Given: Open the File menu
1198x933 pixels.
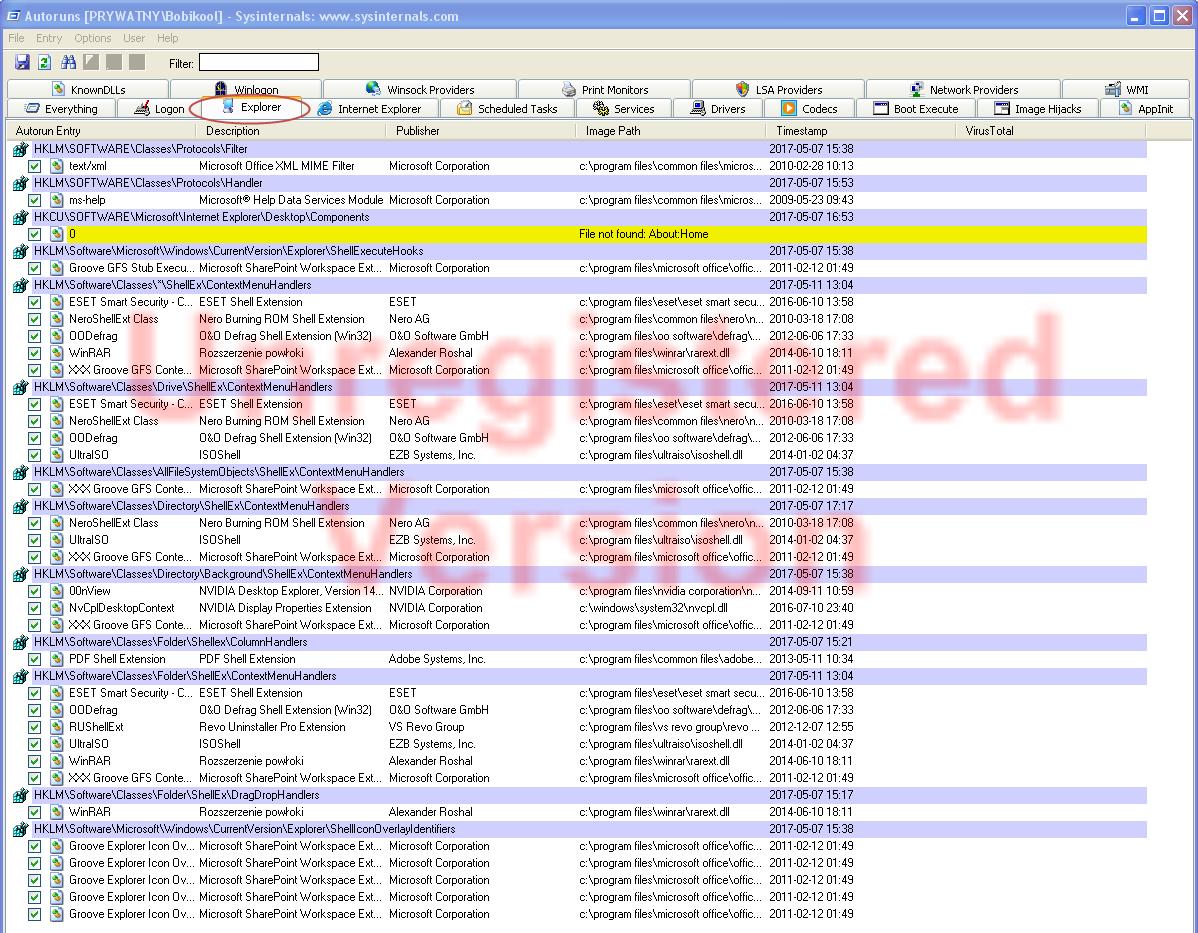Looking at the screenshot, I should point(16,38).
